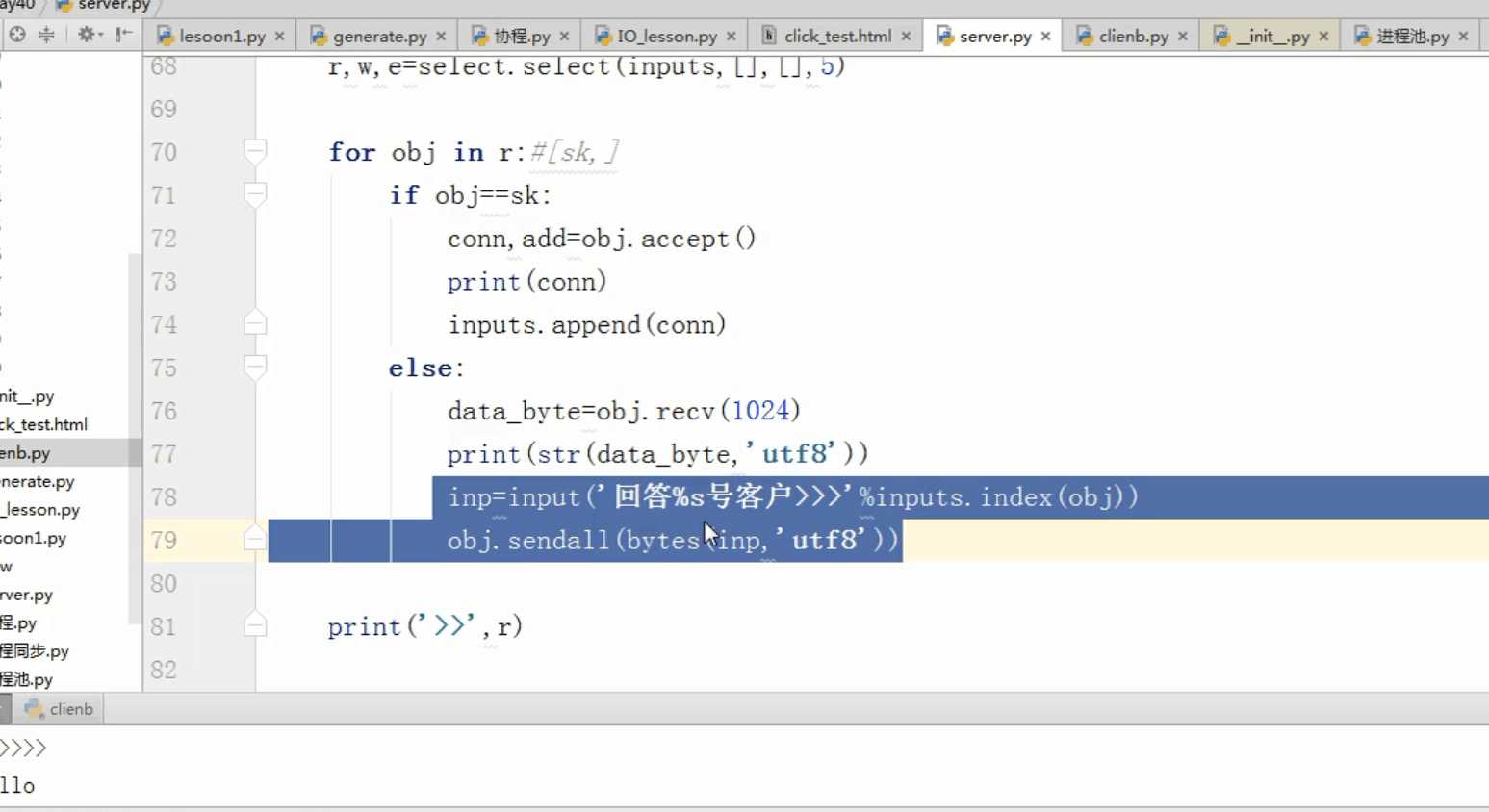Hide the project tool window
Viewport: 1489px width, 812px height.
click(123, 35)
